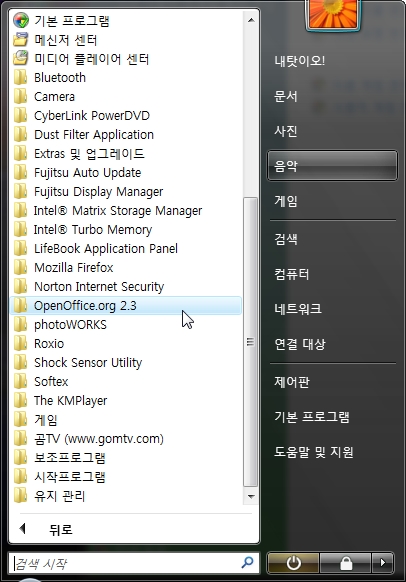Click the Camera folder icon
406x582 pixels.
pos(21,97)
